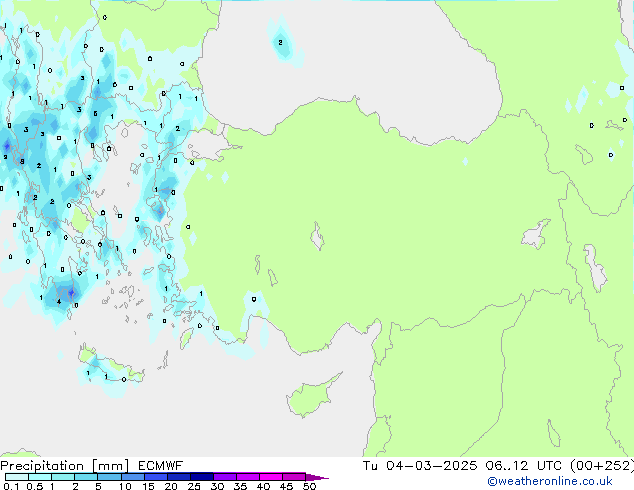Select the 45–50 mm legend swatch

tap(294, 477)
